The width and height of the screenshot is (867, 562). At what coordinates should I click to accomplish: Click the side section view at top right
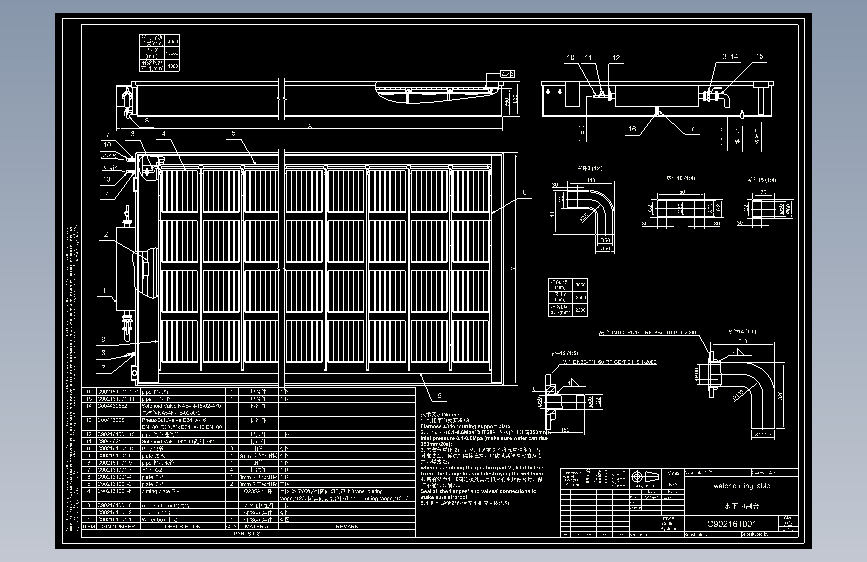pyautogui.click(x=658, y=100)
